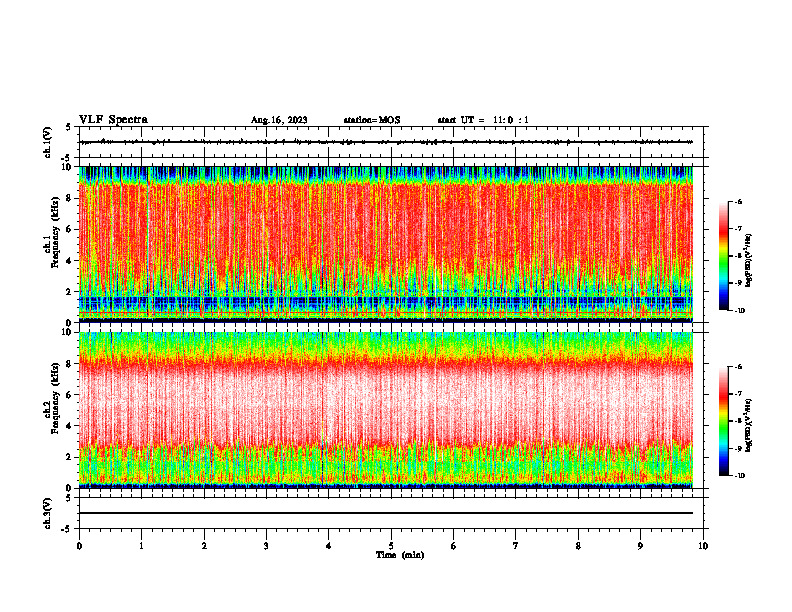Click time axis tick label '0'
The height and width of the screenshot is (612, 792).
tap(79, 546)
